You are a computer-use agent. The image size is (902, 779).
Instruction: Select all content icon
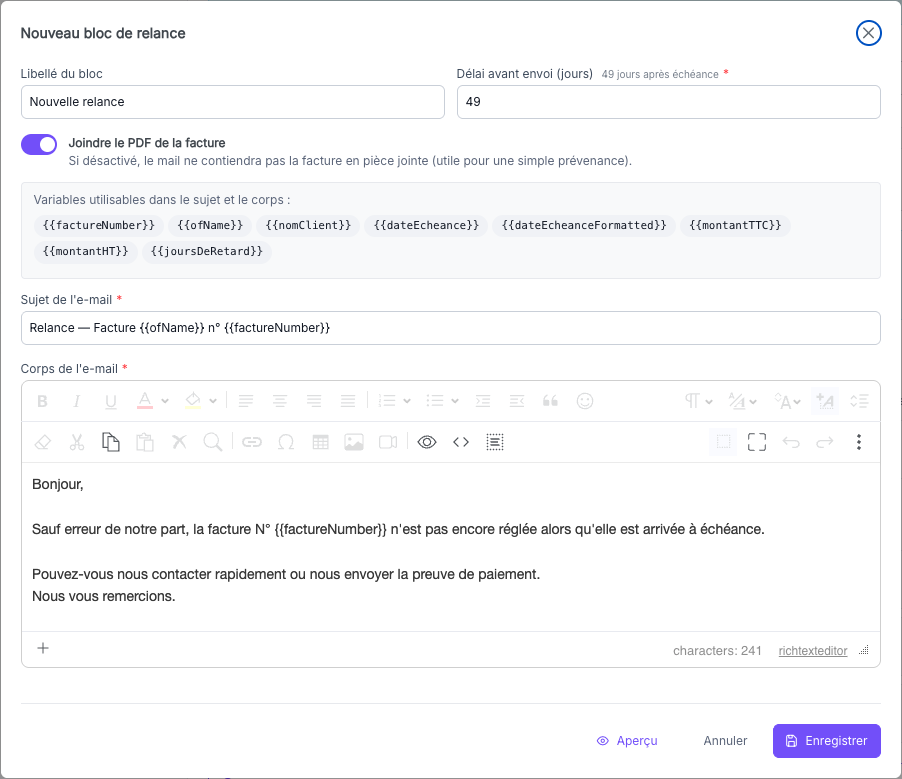pos(495,442)
